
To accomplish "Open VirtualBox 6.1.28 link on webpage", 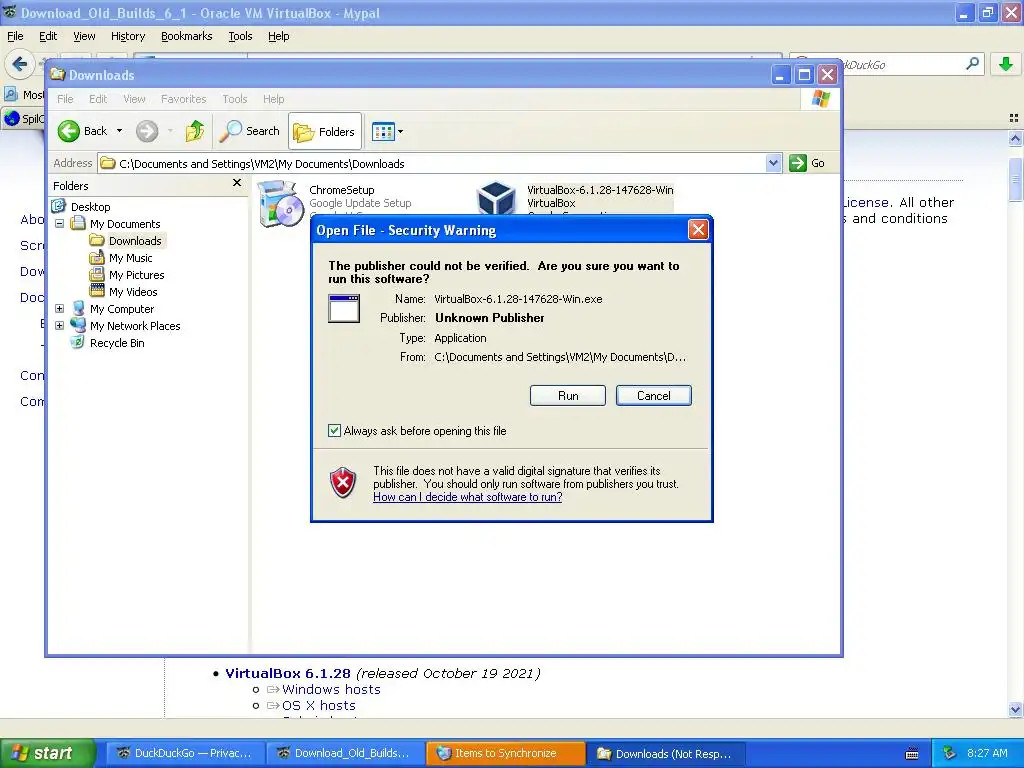I will (x=288, y=673).
